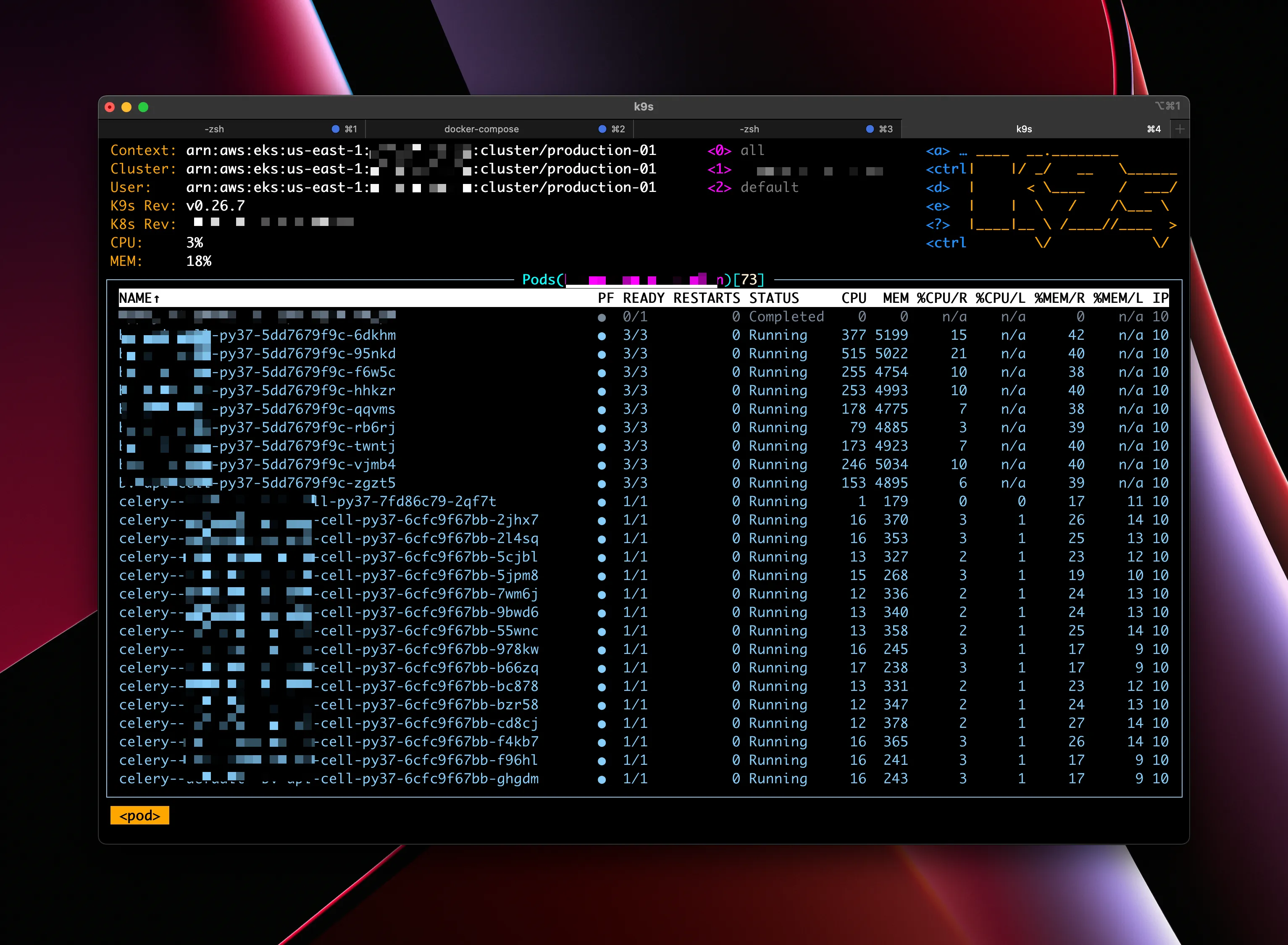Select celery pod row ending in bc878
This screenshot has height=945, width=1288.
[x=644, y=686]
